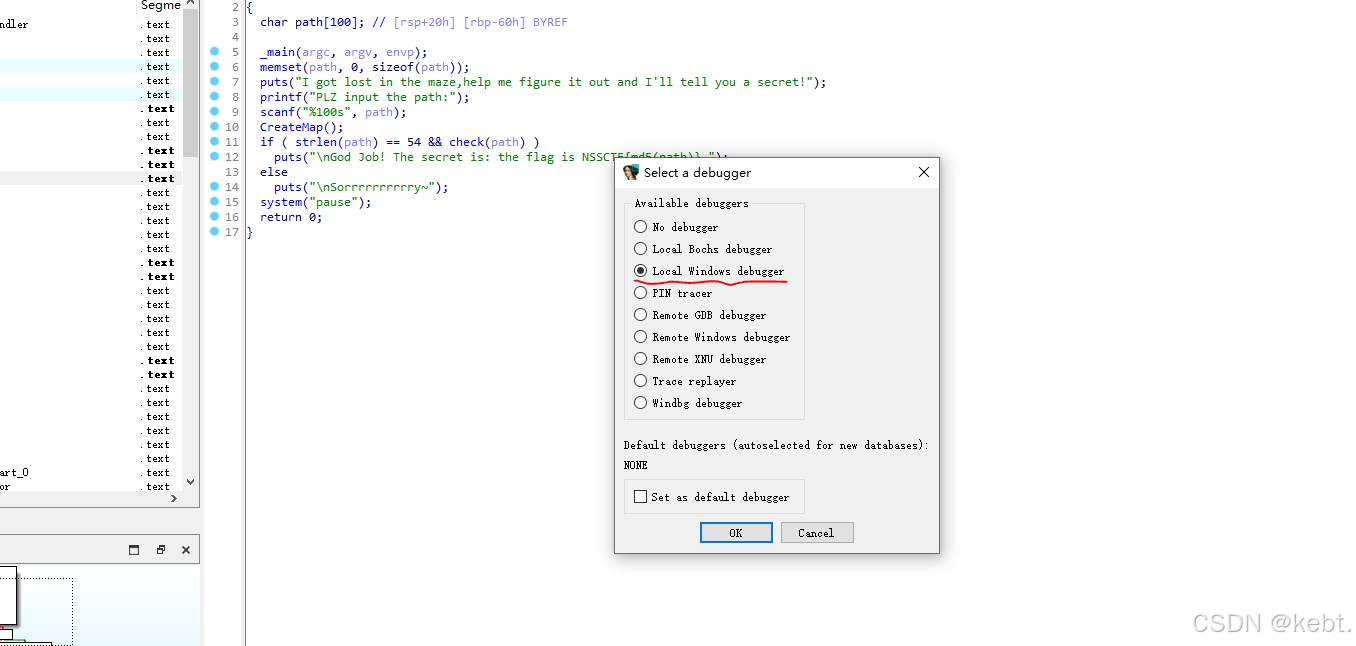Select the highlighted bold .text entry in the list
The image size is (1356, 646).
(155, 177)
